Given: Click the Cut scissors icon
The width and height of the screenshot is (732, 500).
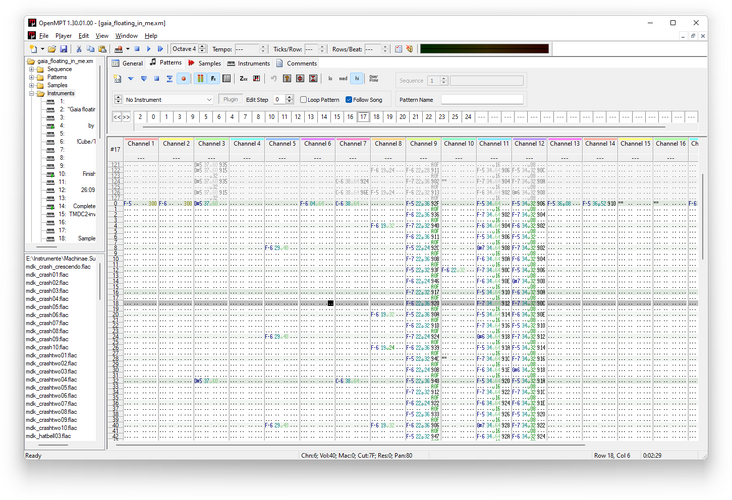Looking at the screenshot, I should [x=79, y=49].
